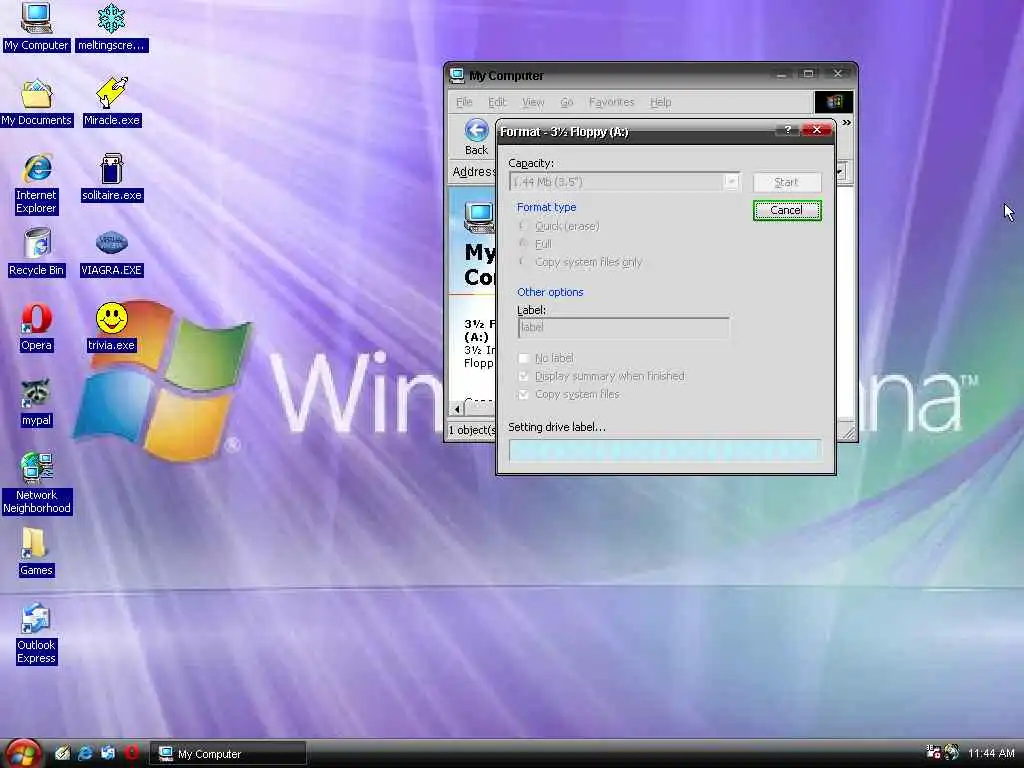Close the Format floppy dialog
Screen dimensions: 1024x768
pyautogui.click(x=816, y=130)
